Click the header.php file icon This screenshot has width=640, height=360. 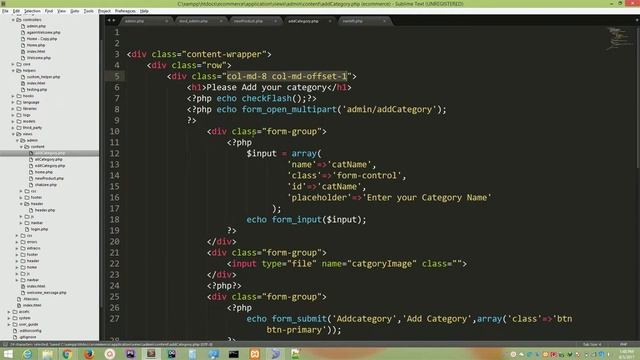31,210
